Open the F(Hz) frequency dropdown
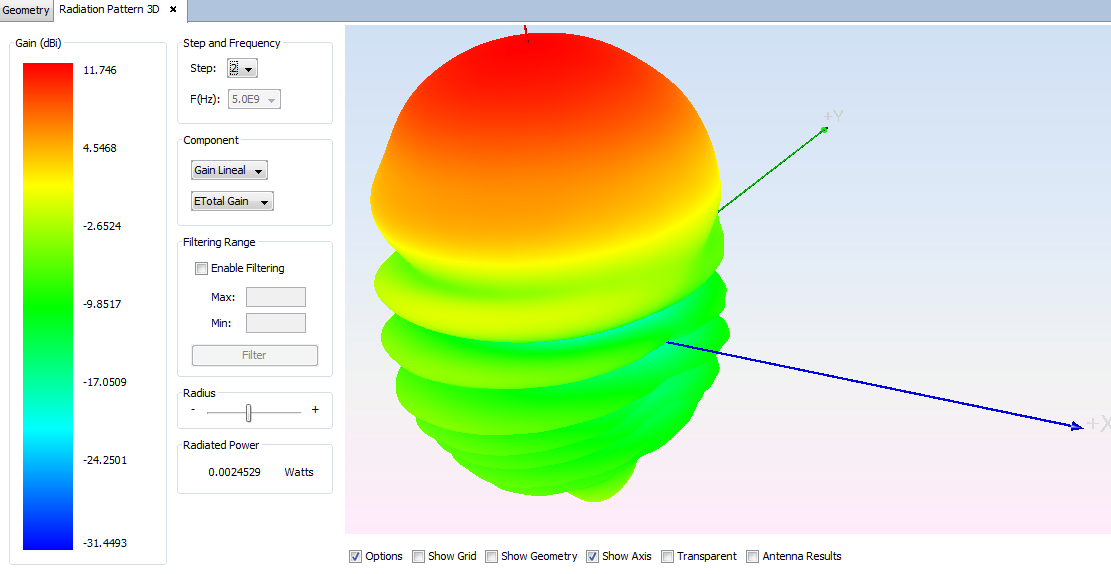 tap(255, 99)
